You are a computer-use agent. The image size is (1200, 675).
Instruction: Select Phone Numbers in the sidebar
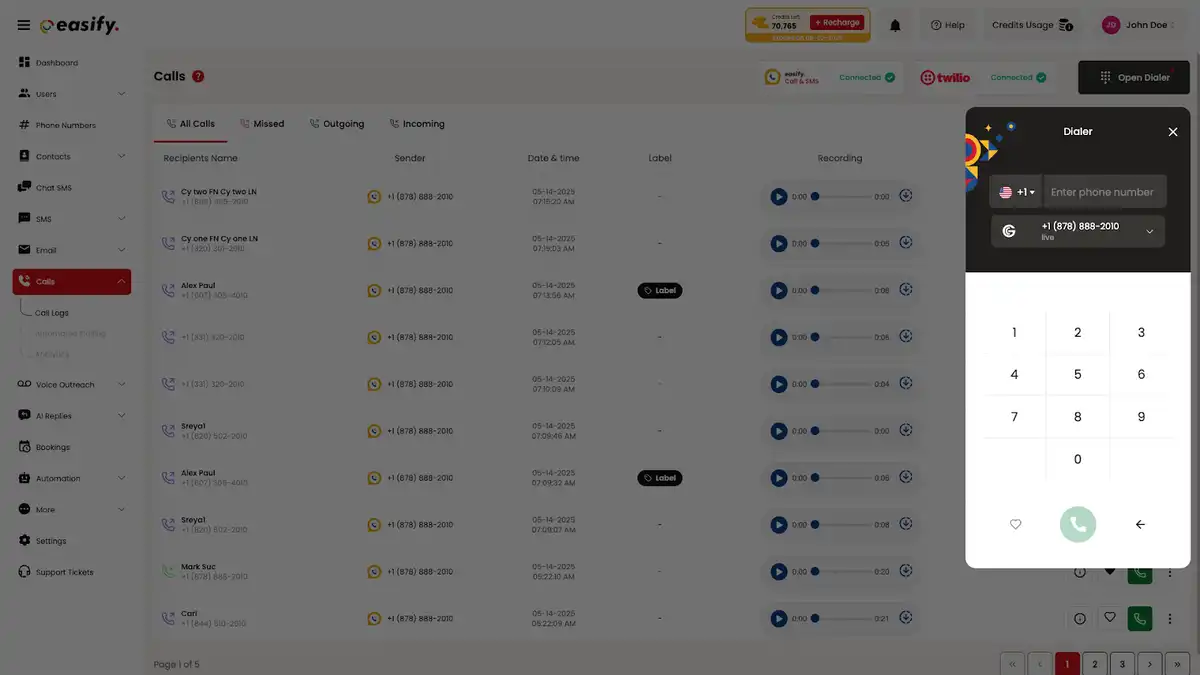pyautogui.click(x=66, y=123)
